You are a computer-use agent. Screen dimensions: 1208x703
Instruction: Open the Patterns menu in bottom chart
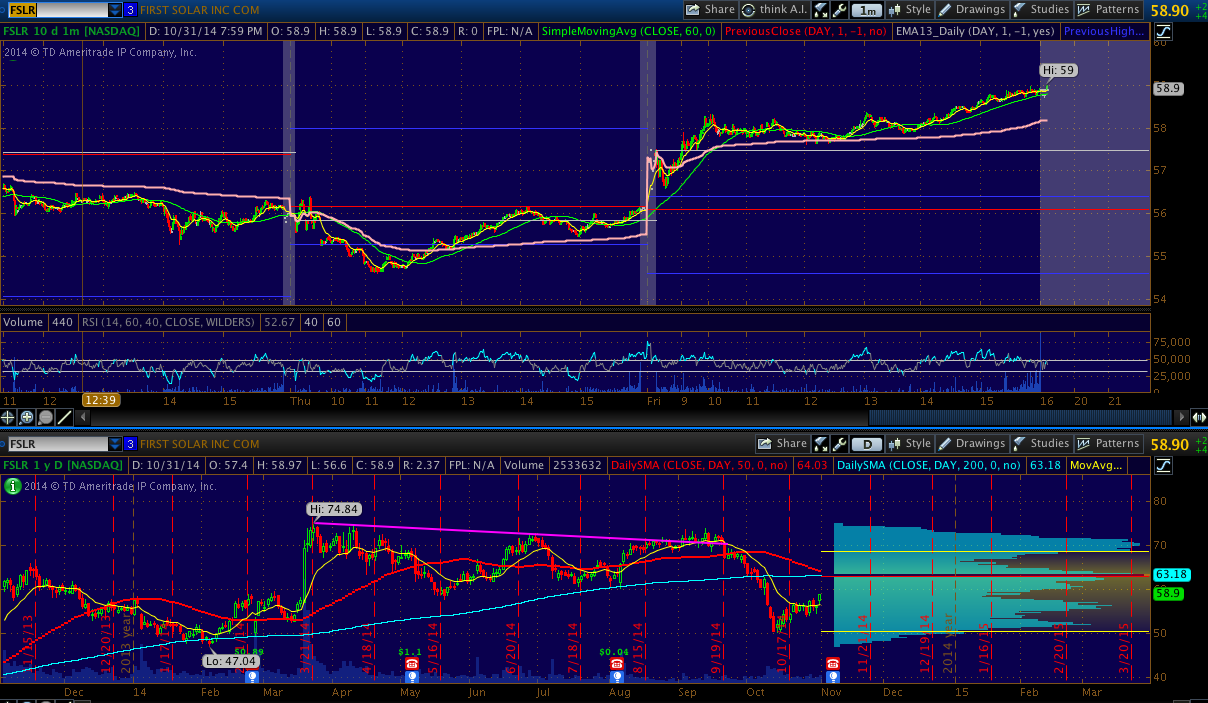coord(1107,444)
